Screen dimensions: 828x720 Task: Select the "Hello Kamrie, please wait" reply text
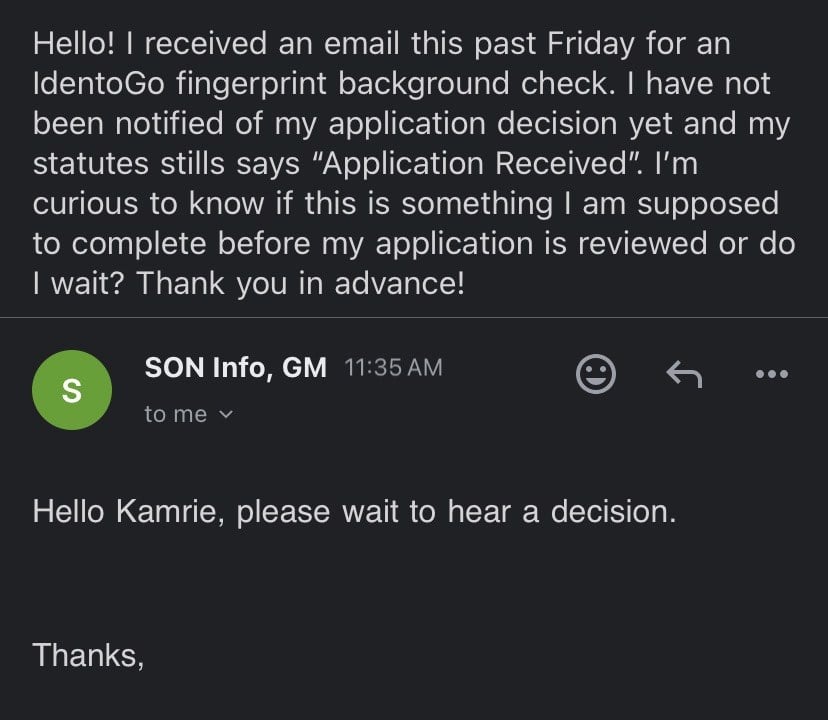pyautogui.click(x=354, y=512)
